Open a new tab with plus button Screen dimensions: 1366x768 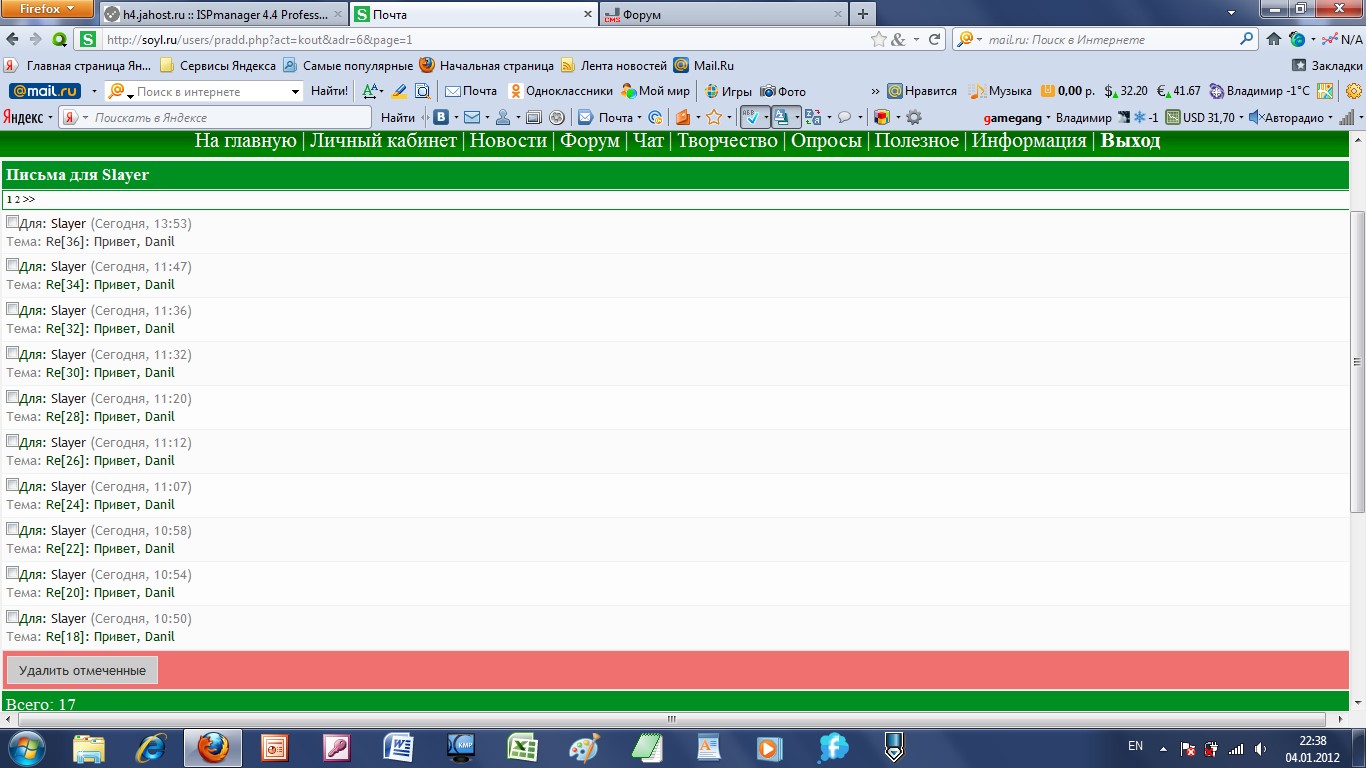pos(862,15)
